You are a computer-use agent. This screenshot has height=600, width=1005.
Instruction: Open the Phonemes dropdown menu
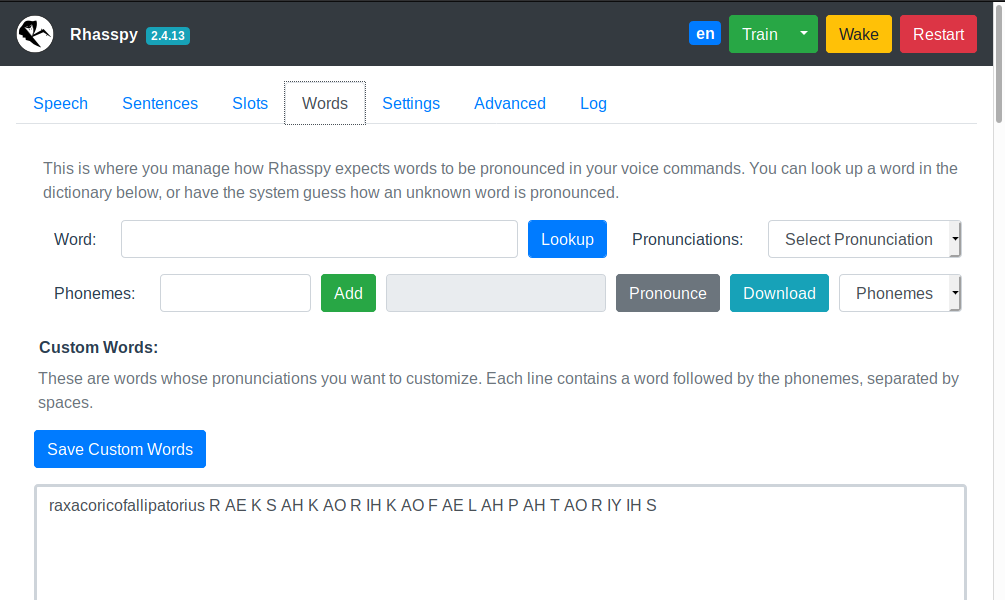[900, 293]
